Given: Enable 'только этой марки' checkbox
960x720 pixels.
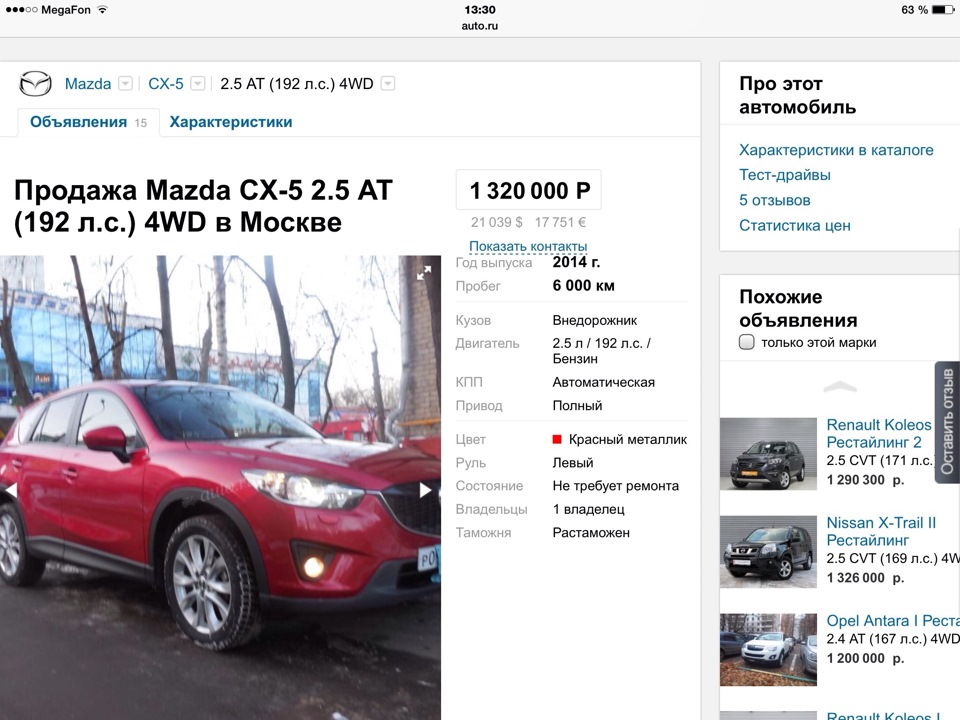Looking at the screenshot, I should point(746,342).
